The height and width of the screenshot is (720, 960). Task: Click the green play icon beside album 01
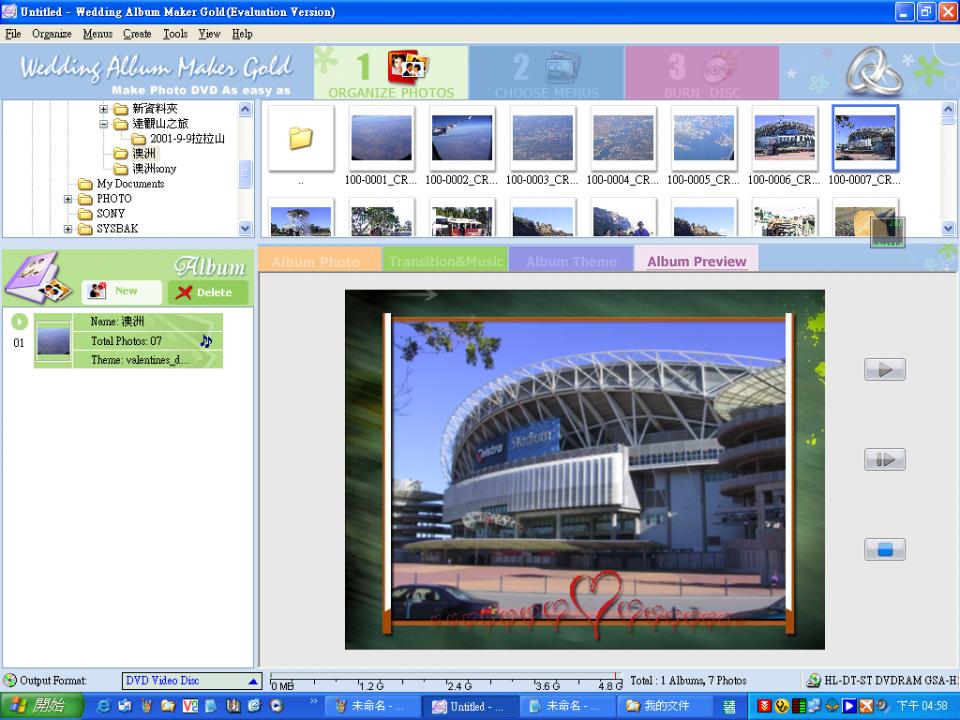point(19,322)
